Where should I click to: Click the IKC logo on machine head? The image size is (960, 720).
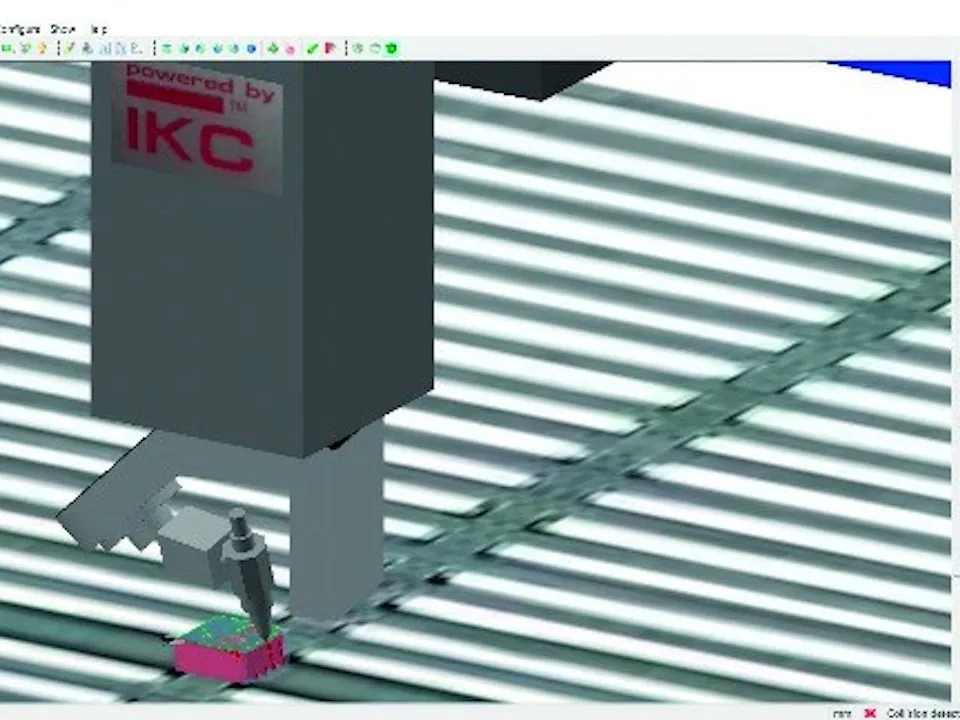[x=190, y=140]
